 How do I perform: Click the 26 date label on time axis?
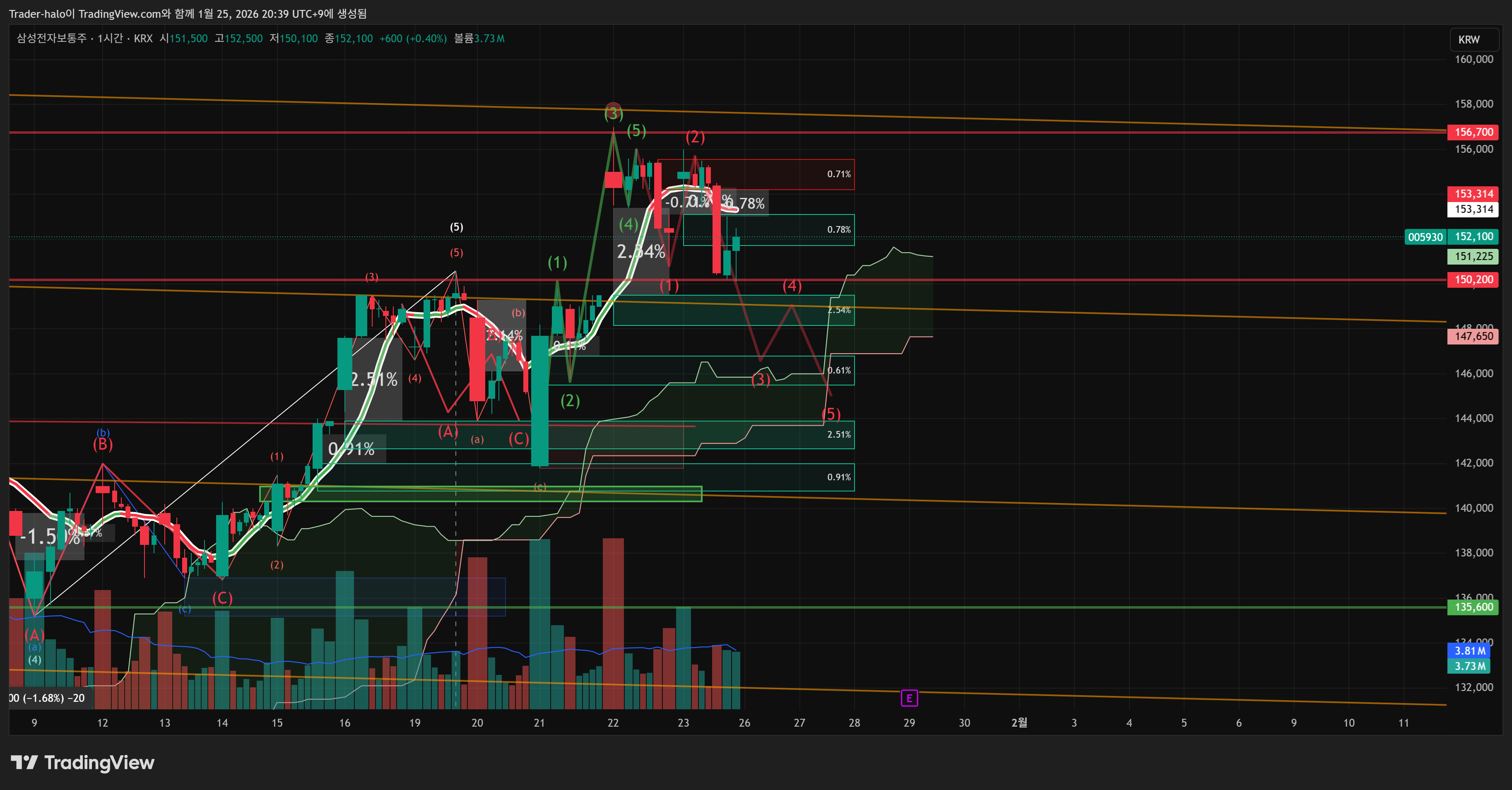pyautogui.click(x=744, y=723)
